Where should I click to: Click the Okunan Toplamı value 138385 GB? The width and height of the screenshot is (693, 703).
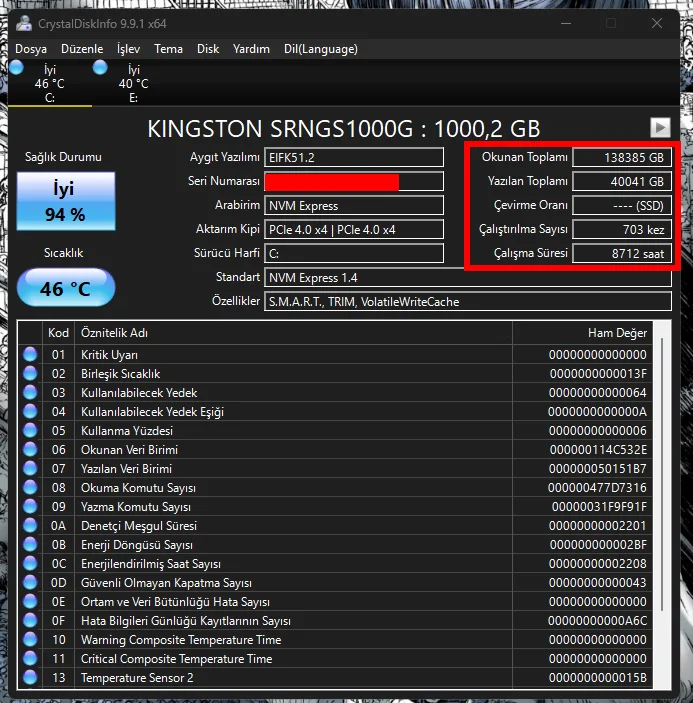(622, 157)
